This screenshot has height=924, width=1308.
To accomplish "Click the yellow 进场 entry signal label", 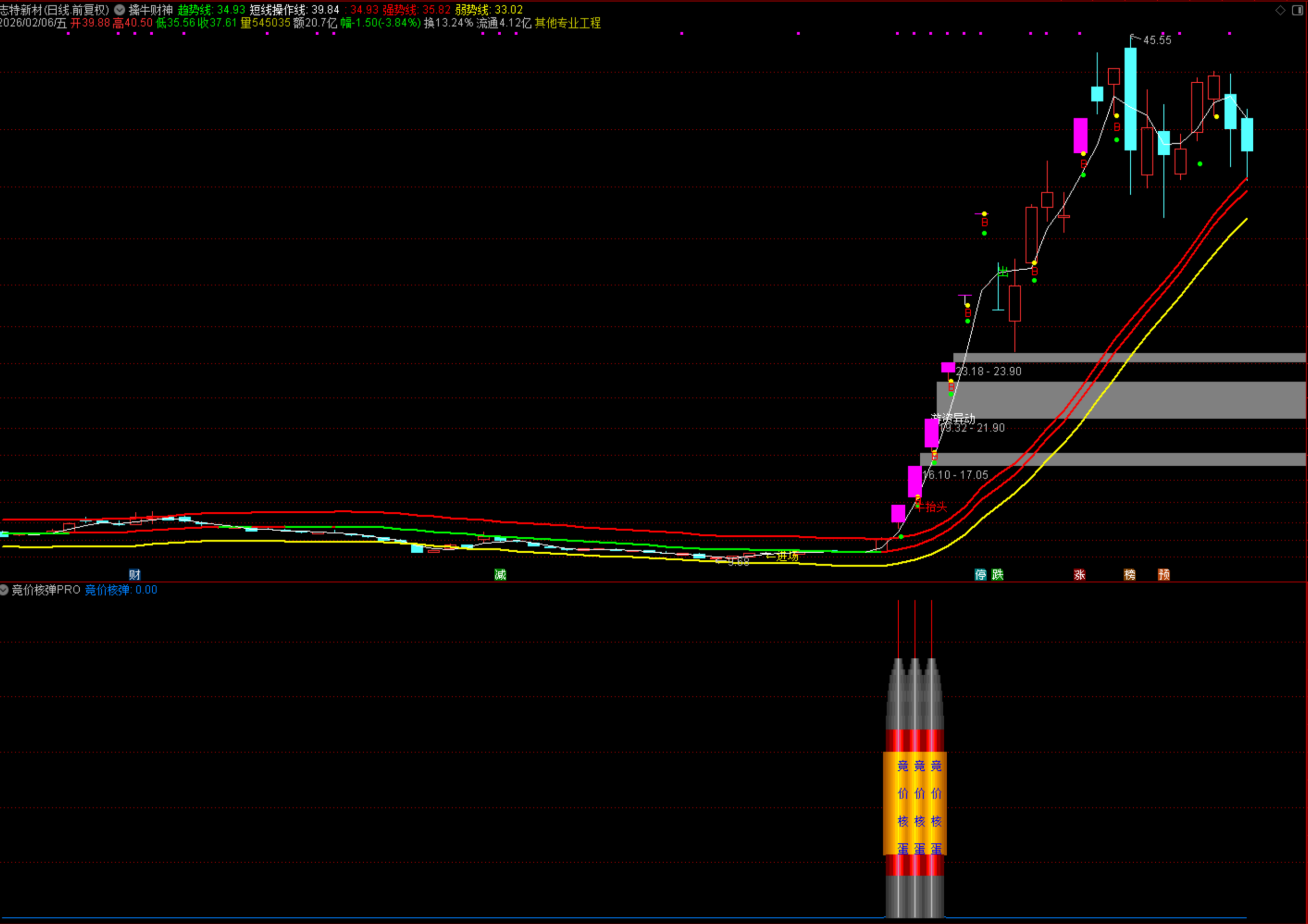I will [x=787, y=556].
